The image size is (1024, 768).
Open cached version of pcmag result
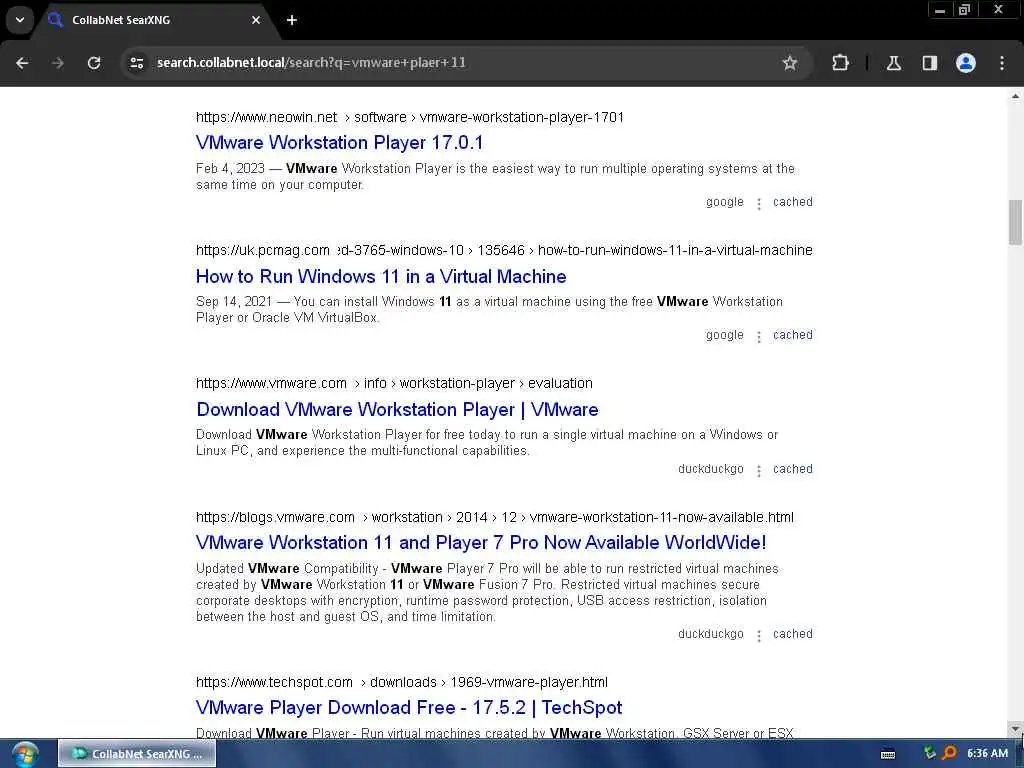[x=793, y=335]
